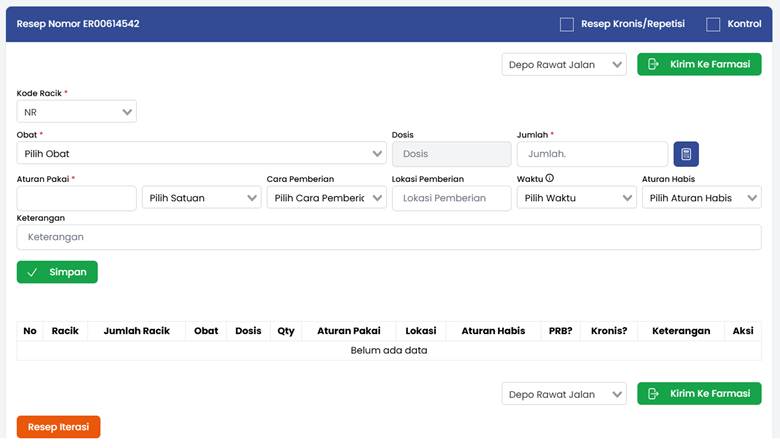The image size is (780, 448).
Task: Click the blue calculator icon beside Jumlah
Action: 686,154
